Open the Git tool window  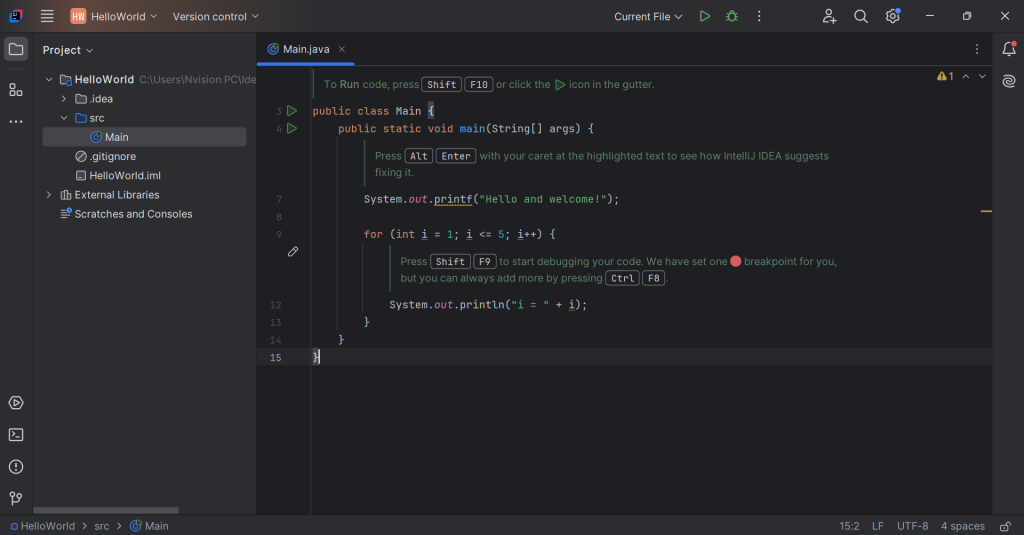pos(16,498)
